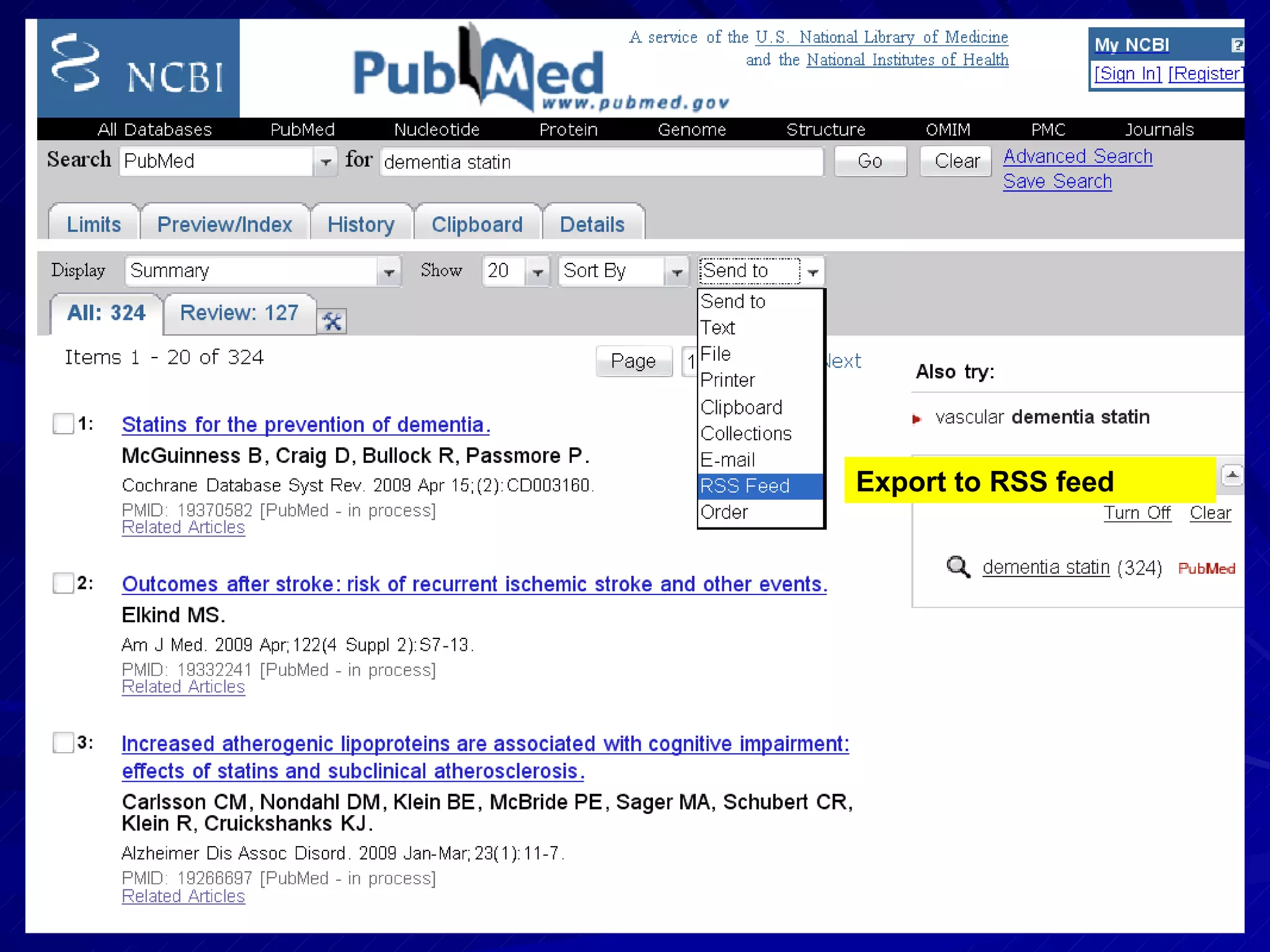Open the filter tools wrench icon
1270x952 pixels.
coord(332,321)
